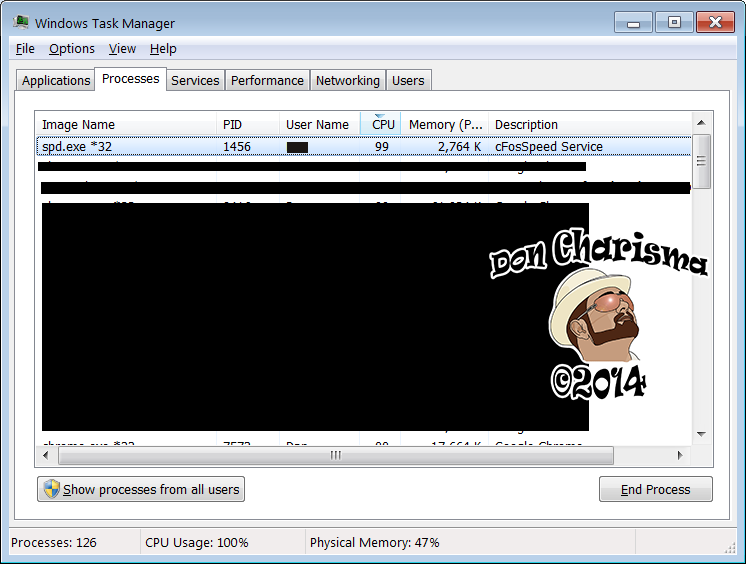746x564 pixels.
Task: Open the File menu
Action: click(x=25, y=48)
